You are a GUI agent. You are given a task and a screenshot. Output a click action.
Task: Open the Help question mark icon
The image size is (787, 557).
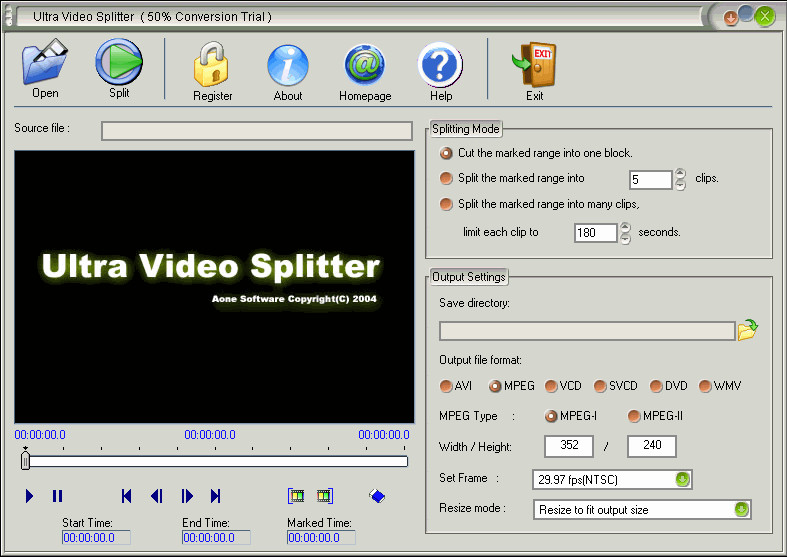(440, 65)
